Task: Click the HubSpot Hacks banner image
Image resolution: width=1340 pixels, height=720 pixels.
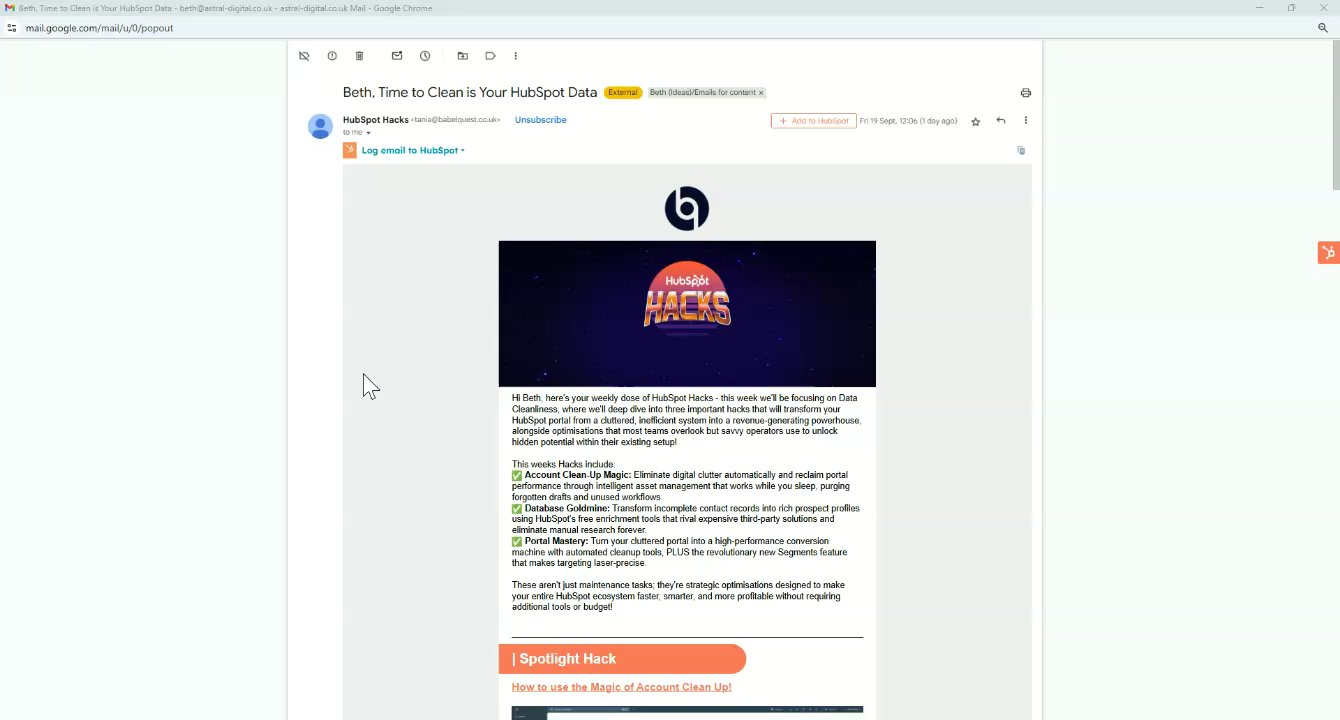Action: coord(687,314)
